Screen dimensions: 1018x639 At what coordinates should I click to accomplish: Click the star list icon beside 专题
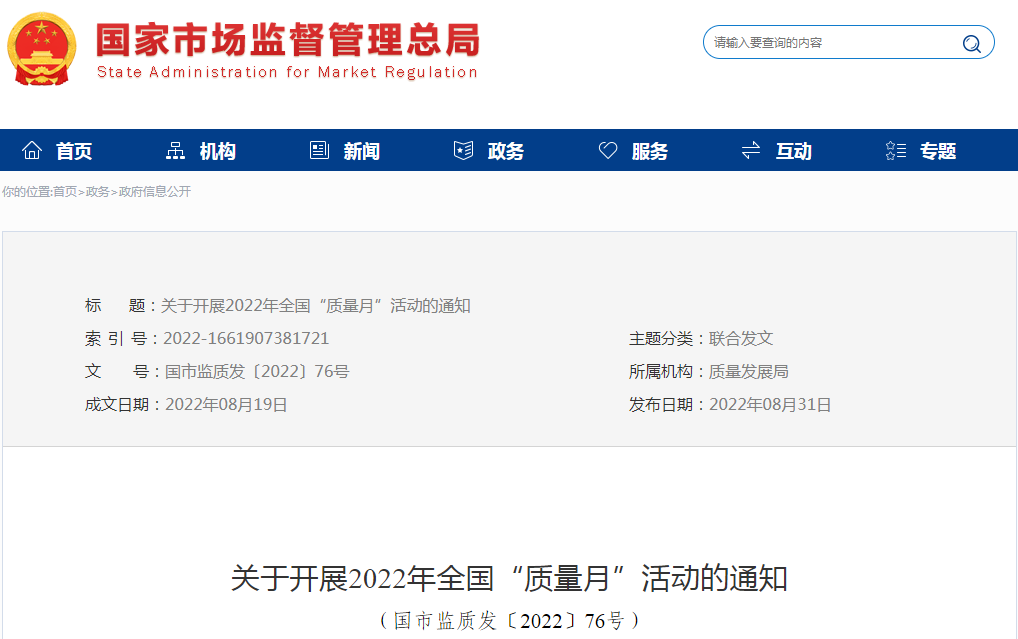[896, 151]
